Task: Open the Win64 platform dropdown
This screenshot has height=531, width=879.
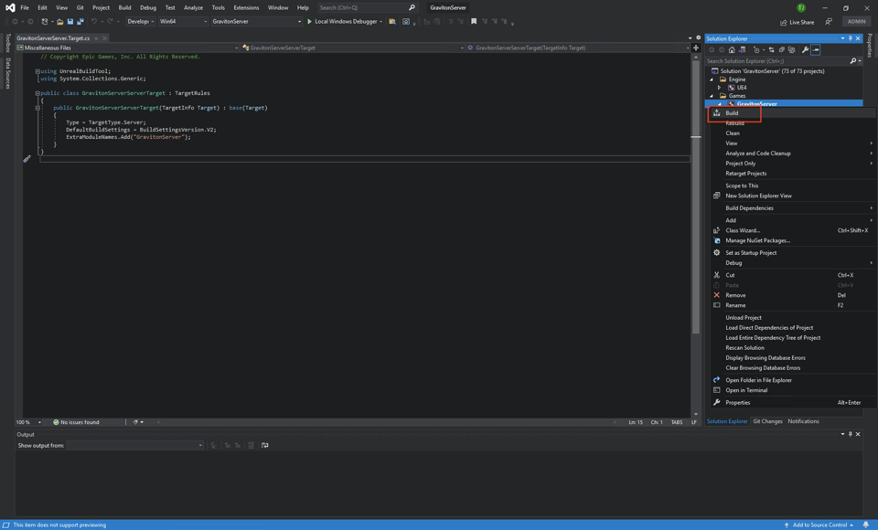Action: [x=183, y=21]
